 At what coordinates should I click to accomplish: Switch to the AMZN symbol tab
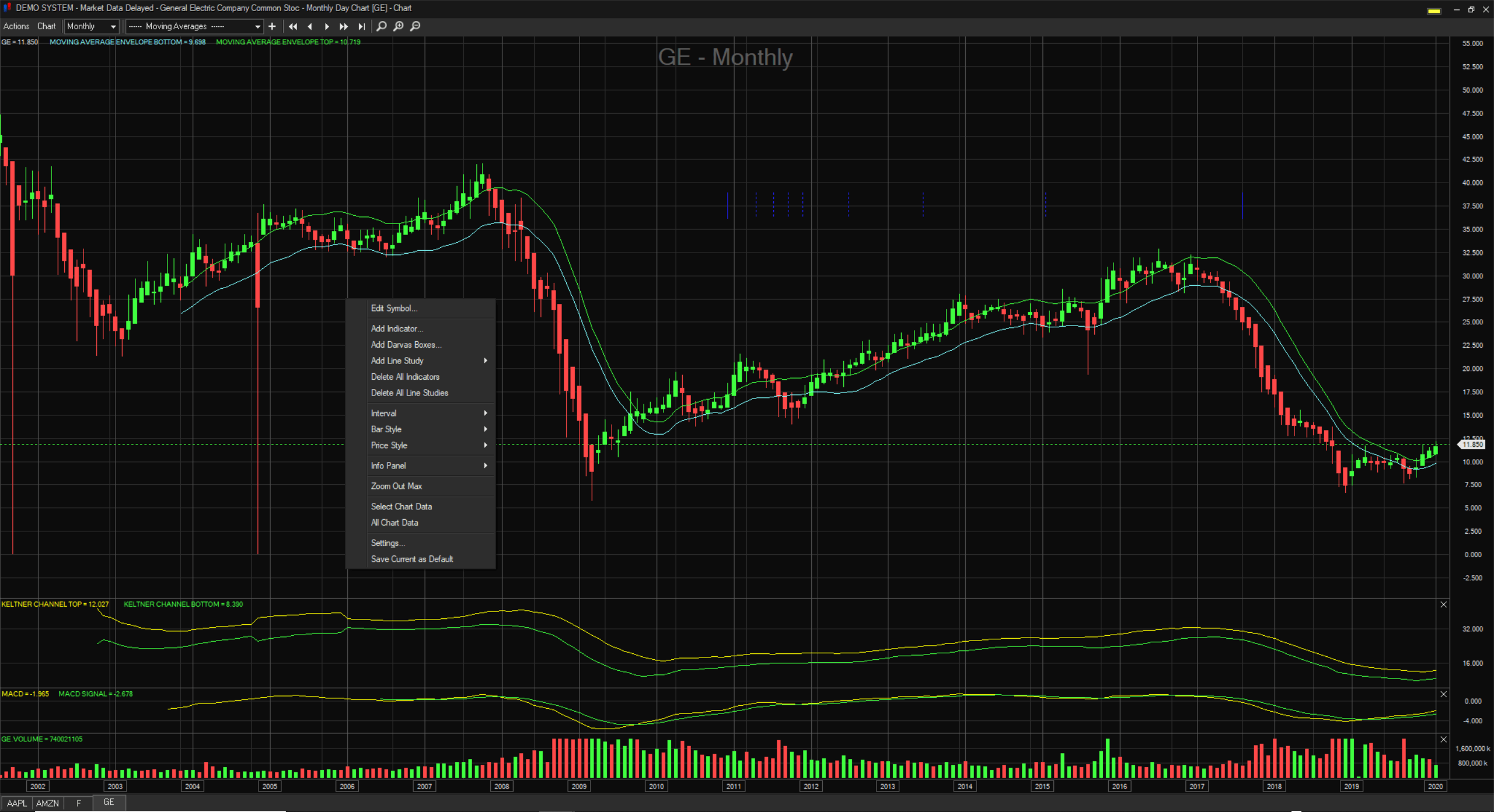[x=48, y=803]
